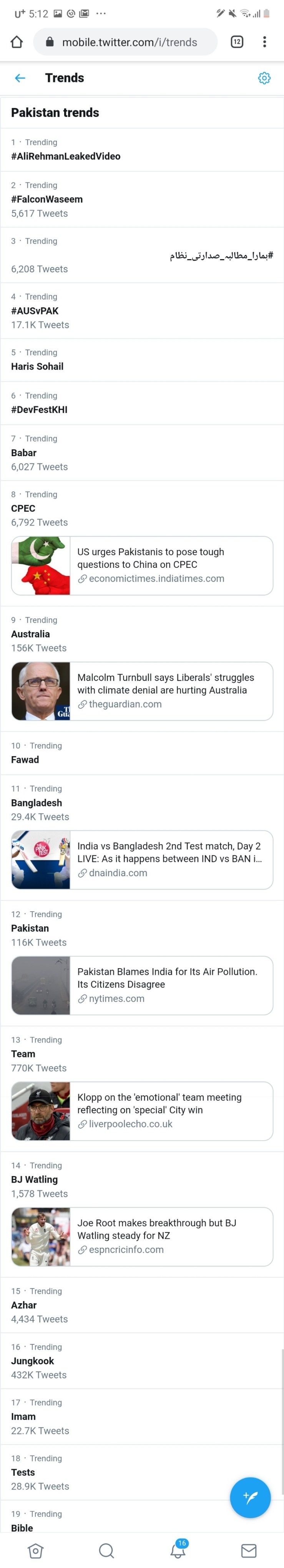
Task: Tap Malcolm Turnbull article thumbnail
Action: tap(41, 691)
